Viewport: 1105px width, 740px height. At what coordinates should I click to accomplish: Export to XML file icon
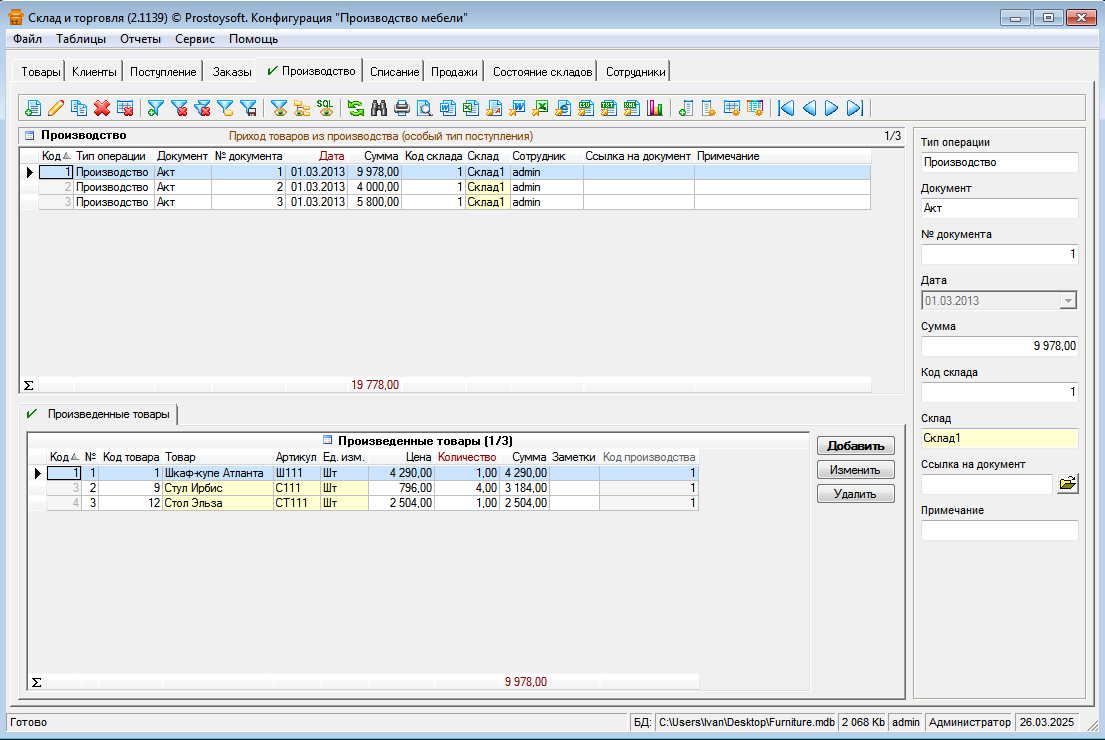point(631,108)
